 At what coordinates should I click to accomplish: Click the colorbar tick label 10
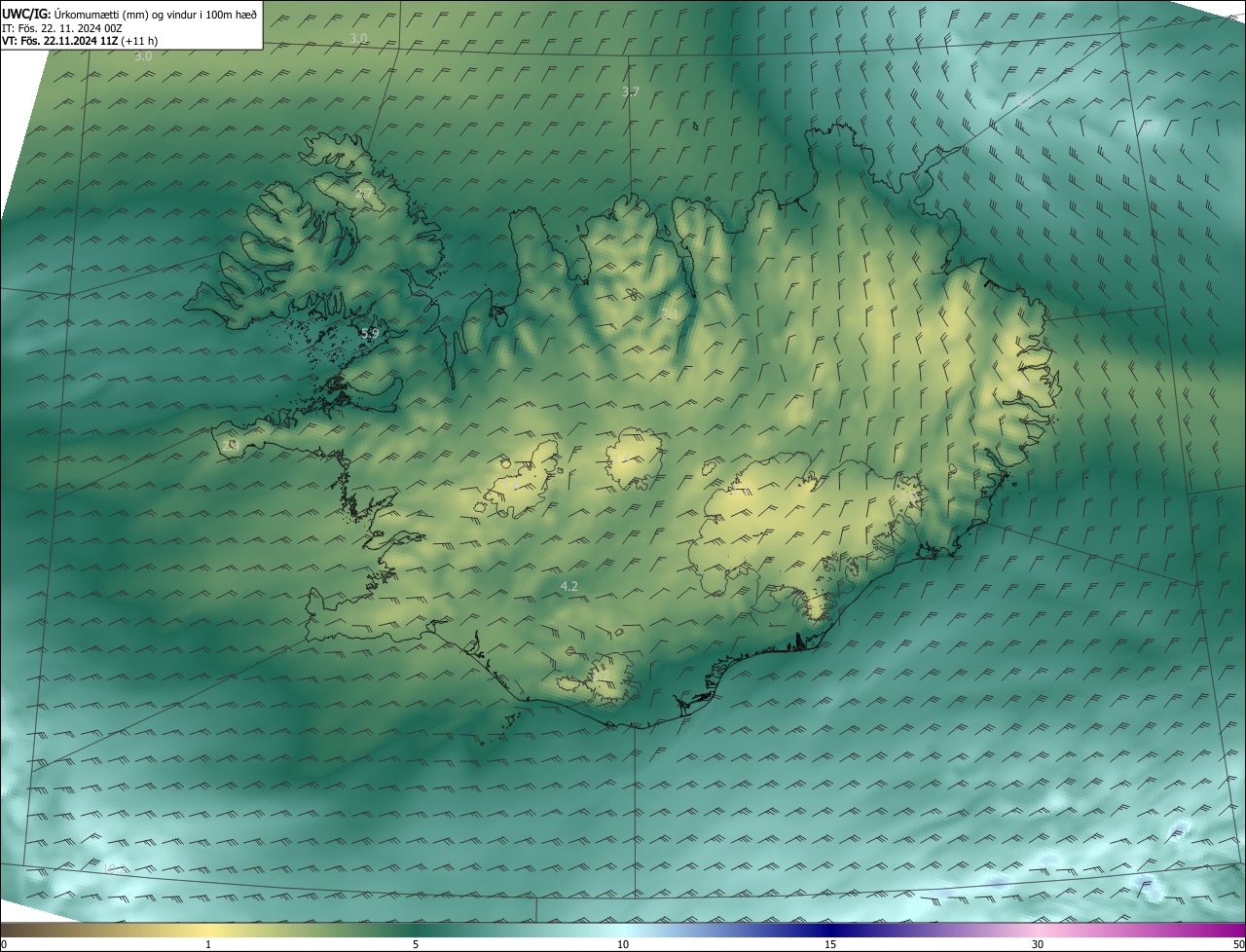pyautogui.click(x=623, y=944)
